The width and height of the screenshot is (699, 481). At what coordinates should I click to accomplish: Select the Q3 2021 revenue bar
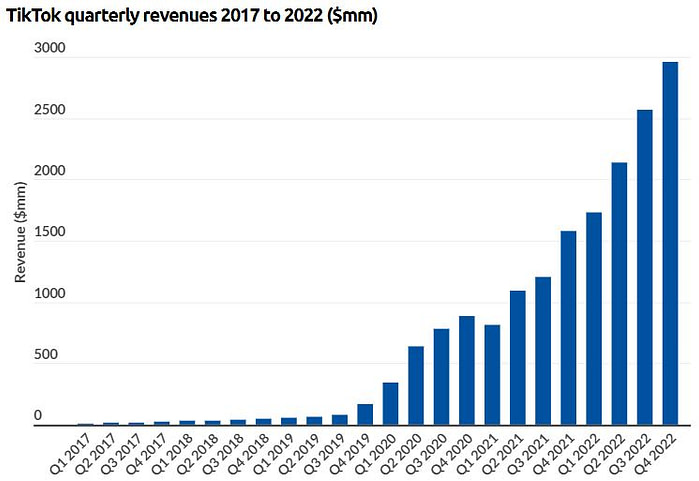543,351
